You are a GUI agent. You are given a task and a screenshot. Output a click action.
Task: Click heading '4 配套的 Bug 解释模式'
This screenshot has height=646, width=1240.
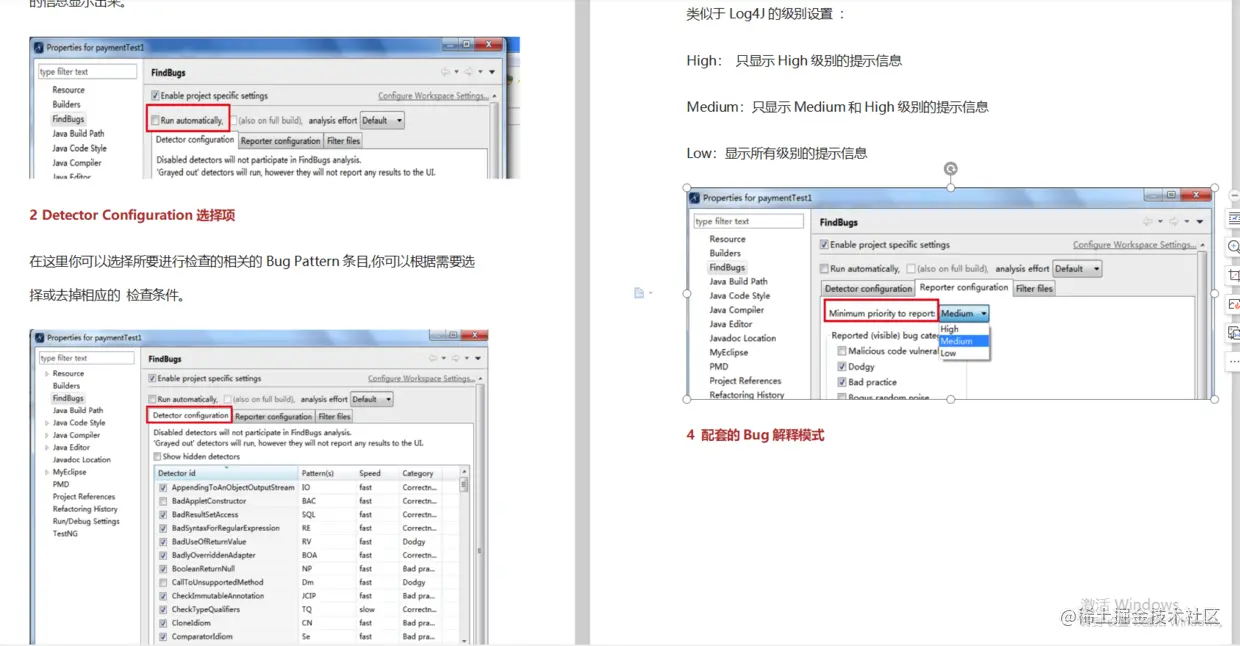pyautogui.click(x=755, y=435)
